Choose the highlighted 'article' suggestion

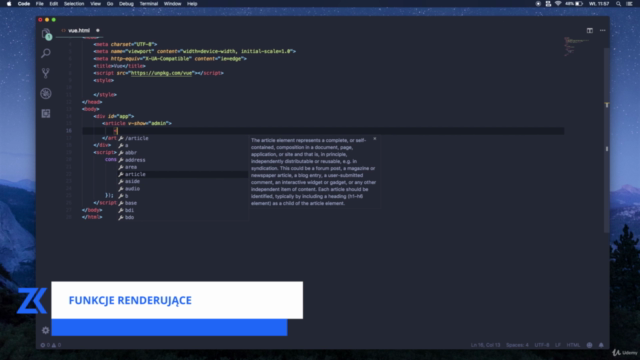[x=183, y=174]
